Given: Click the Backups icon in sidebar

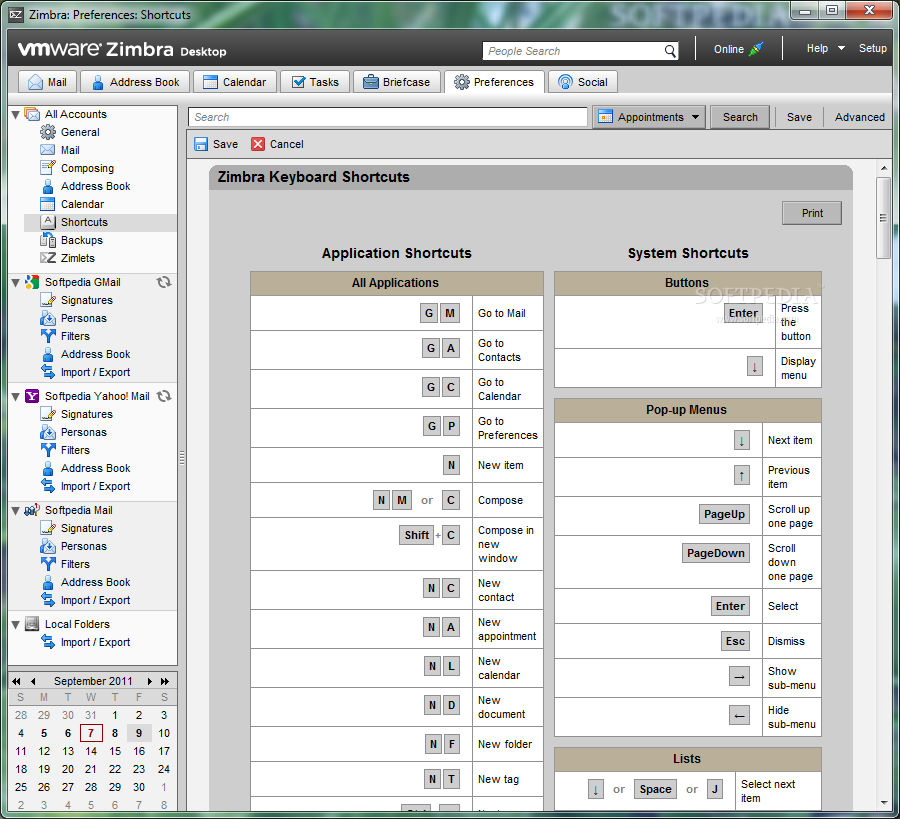Looking at the screenshot, I should click(x=48, y=240).
